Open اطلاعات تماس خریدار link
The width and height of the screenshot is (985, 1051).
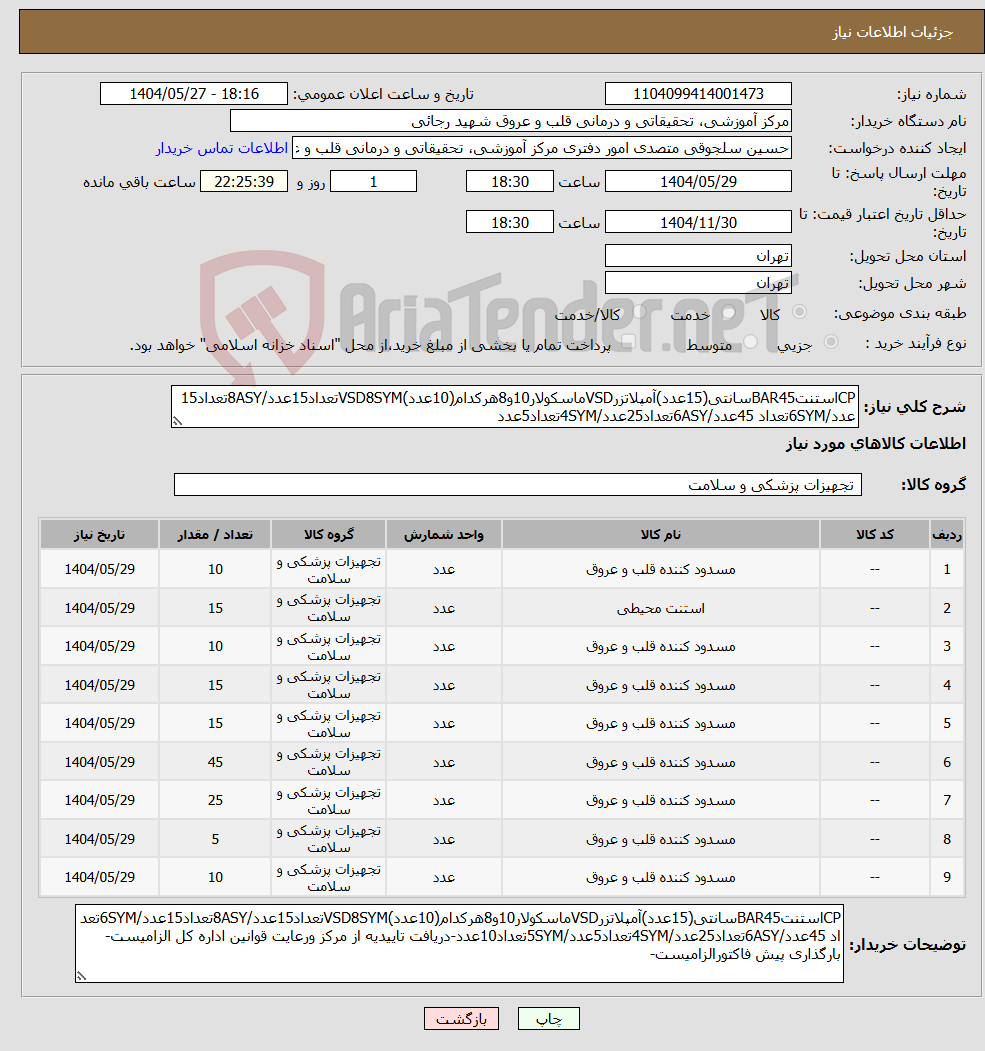point(222,148)
